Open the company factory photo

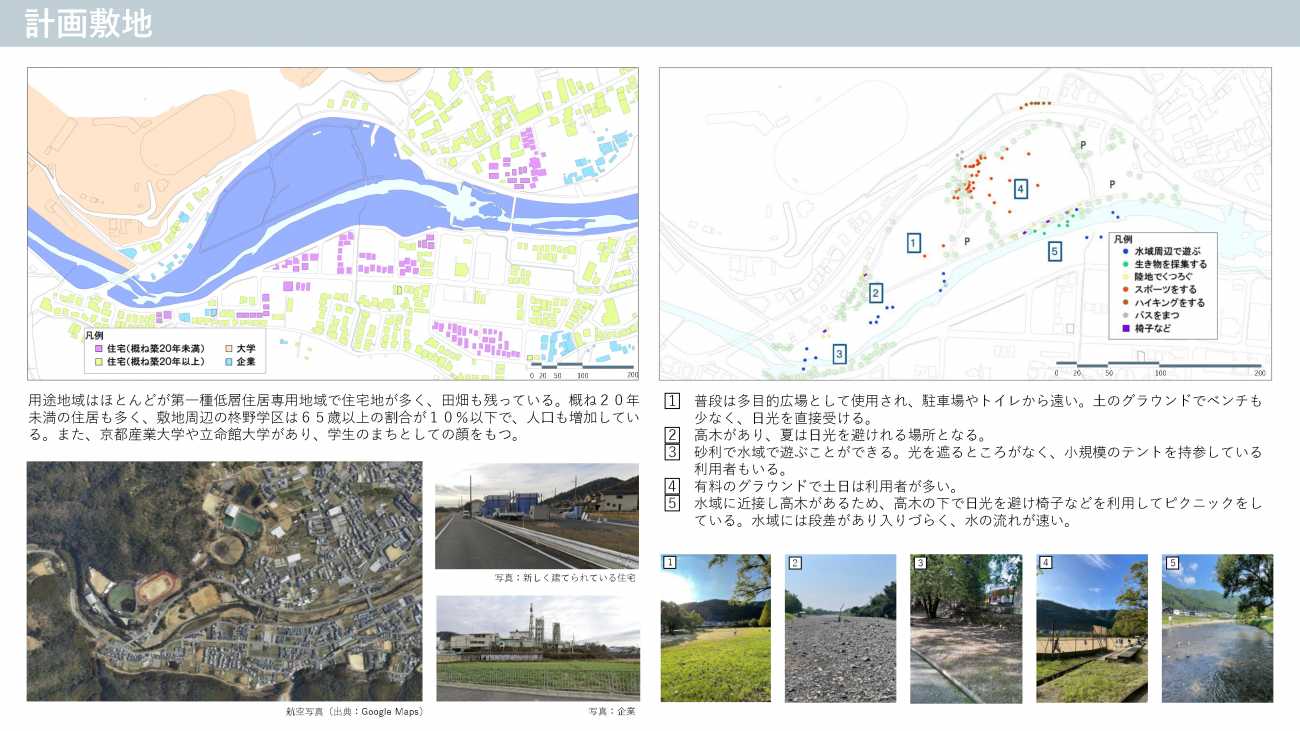536,647
